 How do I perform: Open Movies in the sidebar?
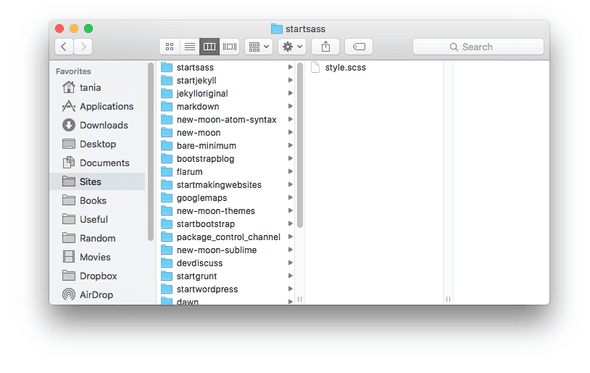coord(97,257)
